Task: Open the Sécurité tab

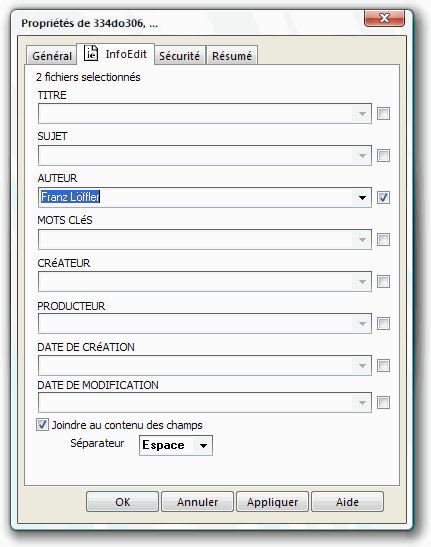Action: pyautogui.click(x=179, y=56)
